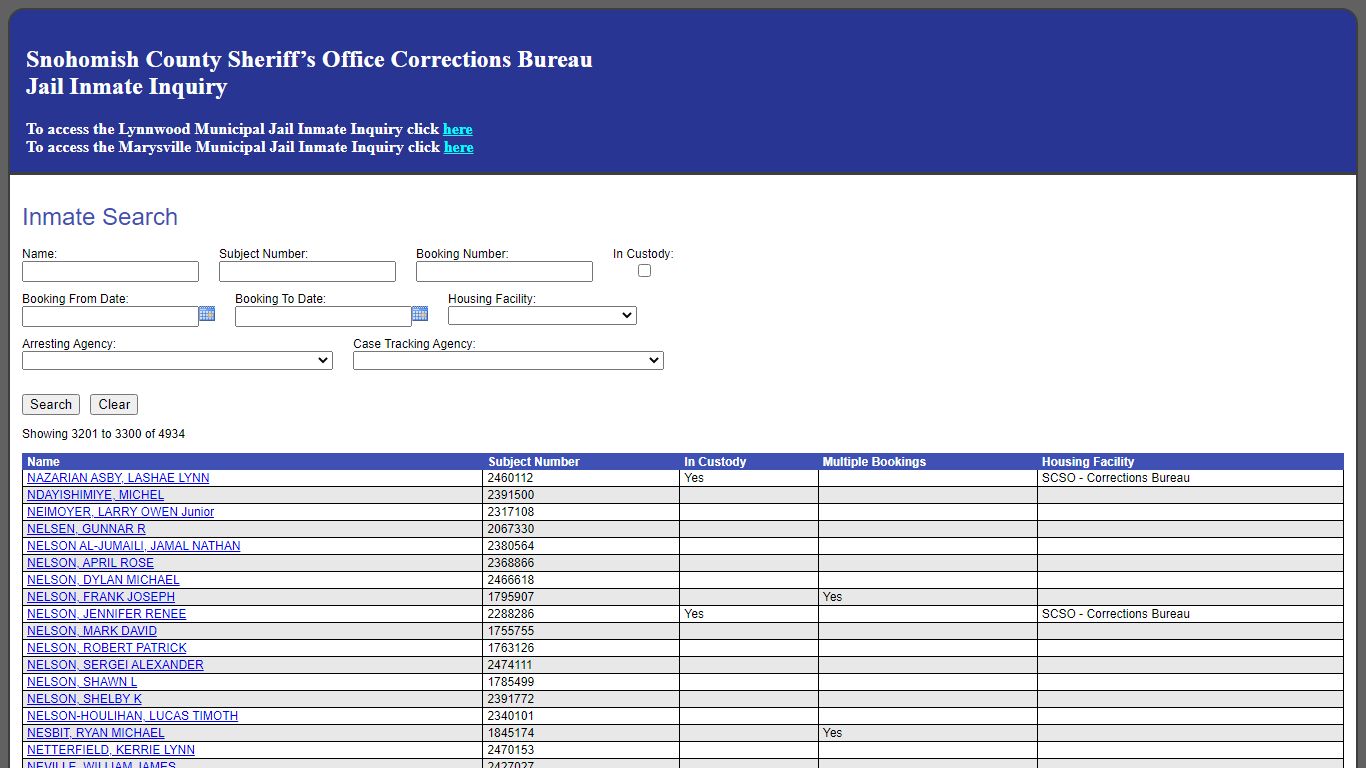Open inmate NAZARIAN ASBY, LASHAE LYNN
This screenshot has height=768, width=1366.
click(x=118, y=478)
